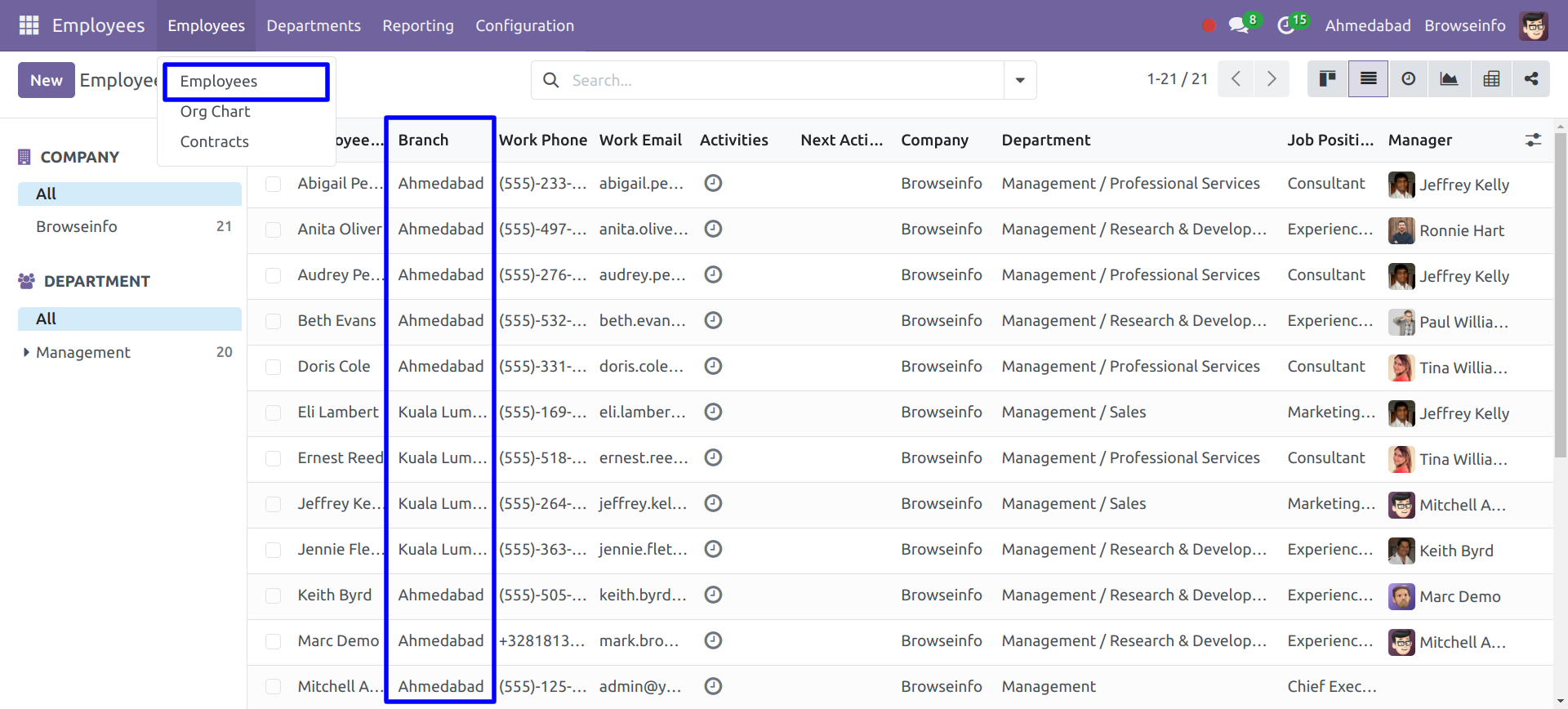Go to next page of records
The height and width of the screenshot is (709, 1568).
[1272, 79]
